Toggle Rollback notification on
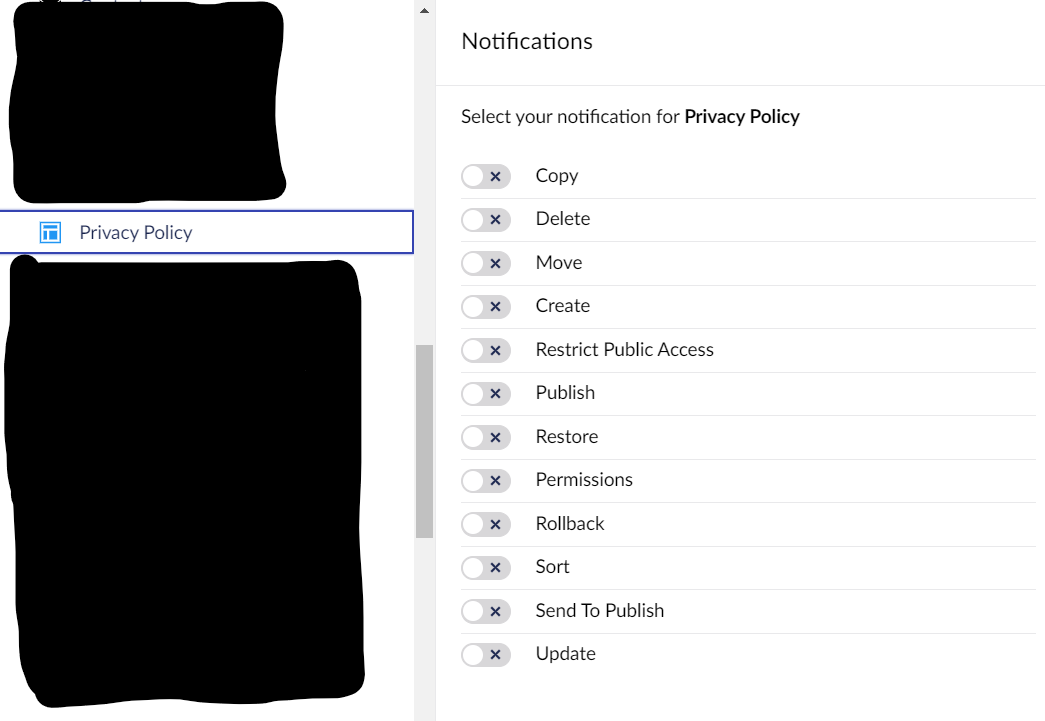Screen dimensions: 1045x721 tap(486, 524)
